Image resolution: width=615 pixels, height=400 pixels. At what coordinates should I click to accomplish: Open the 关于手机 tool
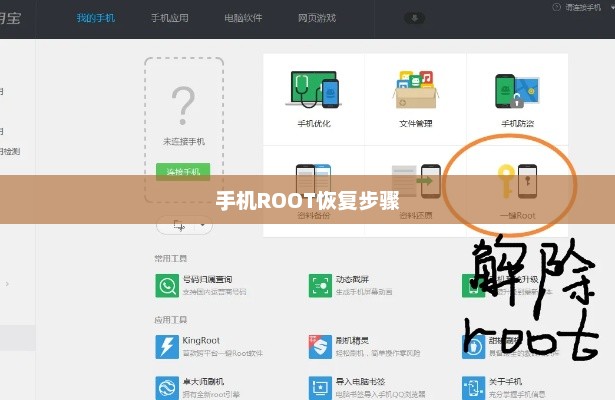[x=504, y=387]
